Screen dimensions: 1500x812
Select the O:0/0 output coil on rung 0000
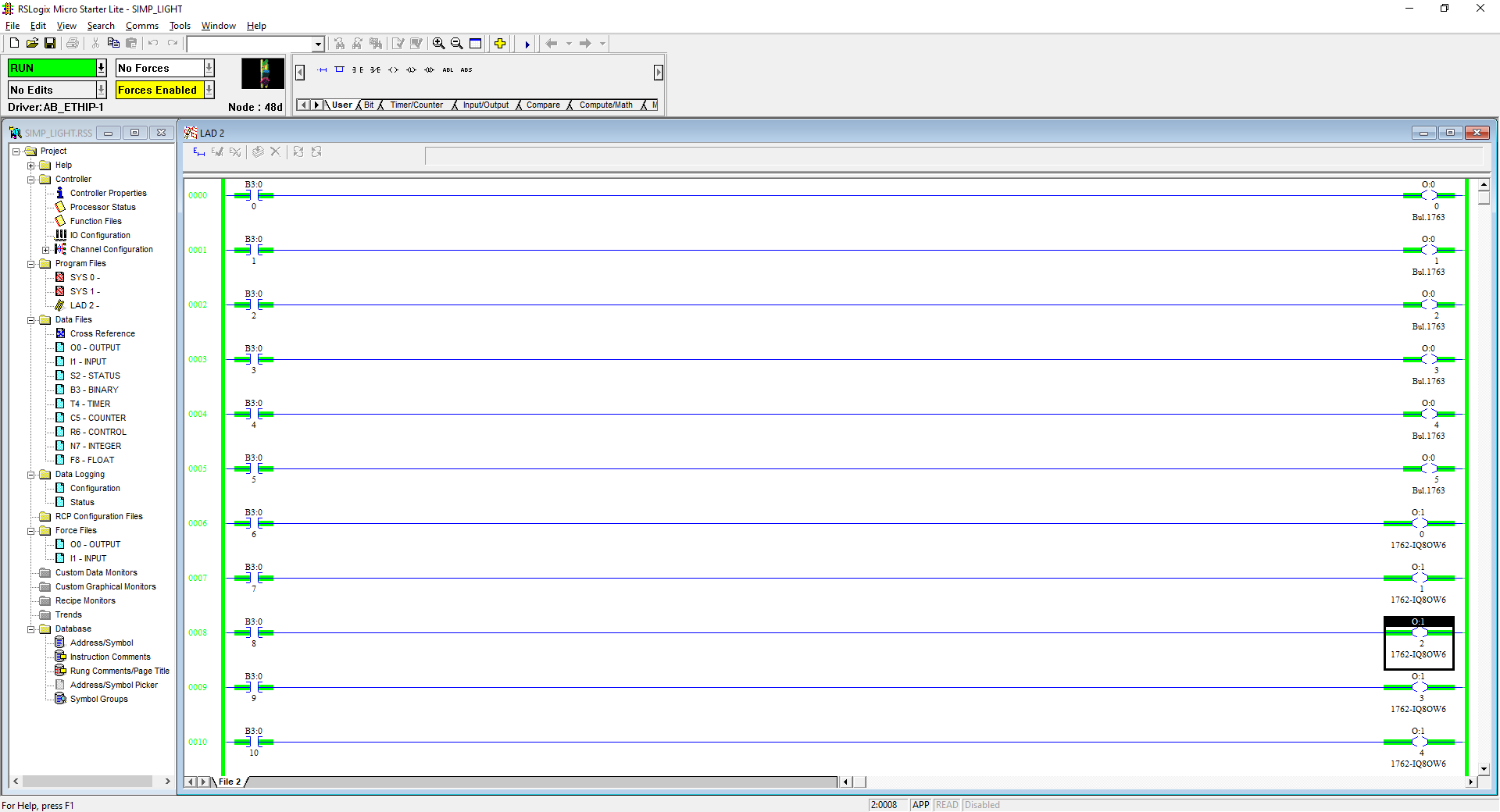point(1429,195)
